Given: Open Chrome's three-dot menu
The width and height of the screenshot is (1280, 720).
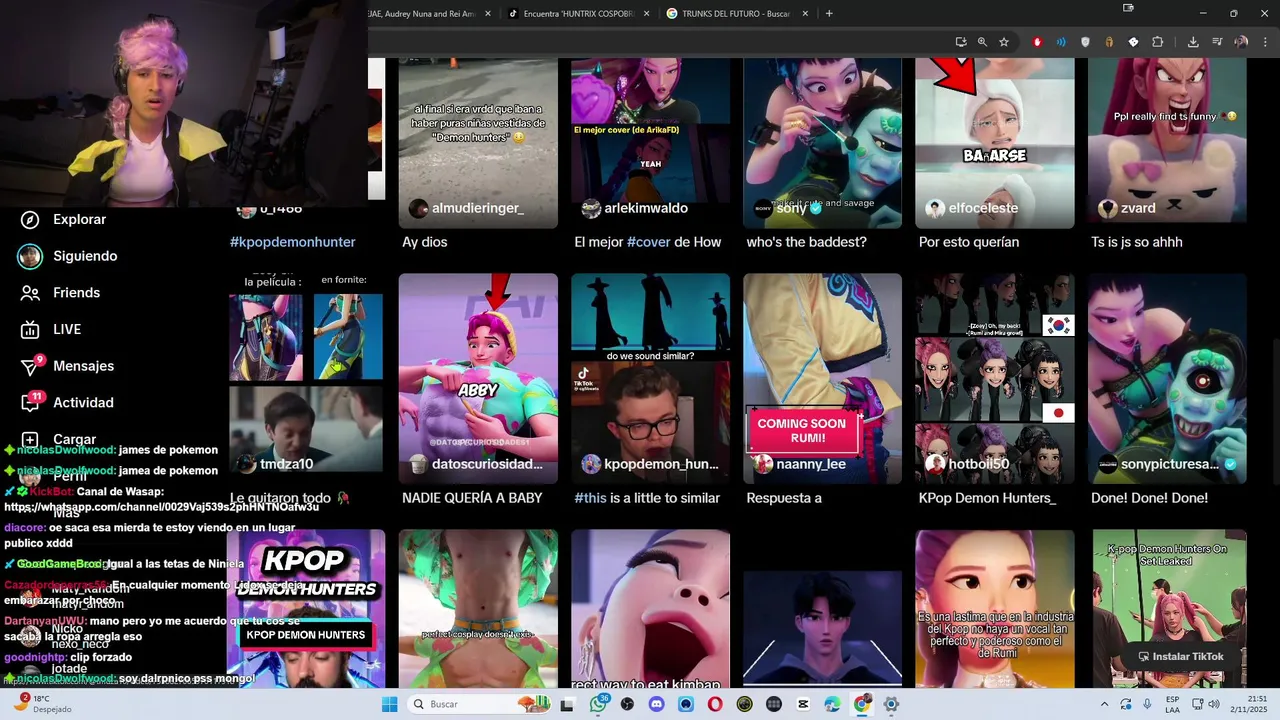Looking at the screenshot, I should click(1265, 42).
